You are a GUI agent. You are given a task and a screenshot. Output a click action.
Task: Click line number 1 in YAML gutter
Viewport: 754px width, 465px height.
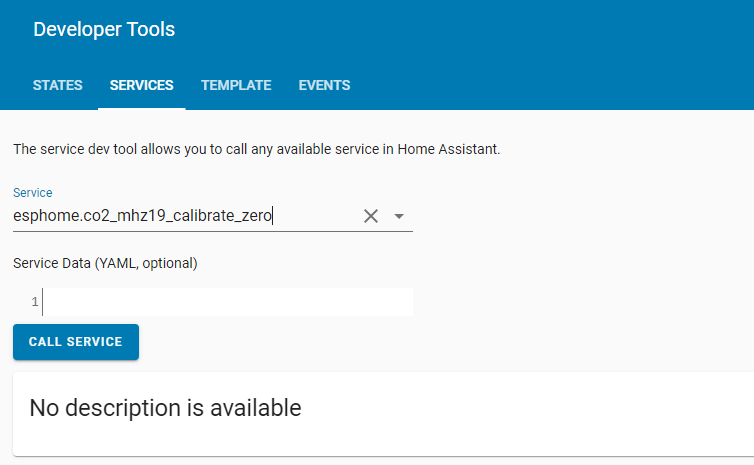pos(34,302)
